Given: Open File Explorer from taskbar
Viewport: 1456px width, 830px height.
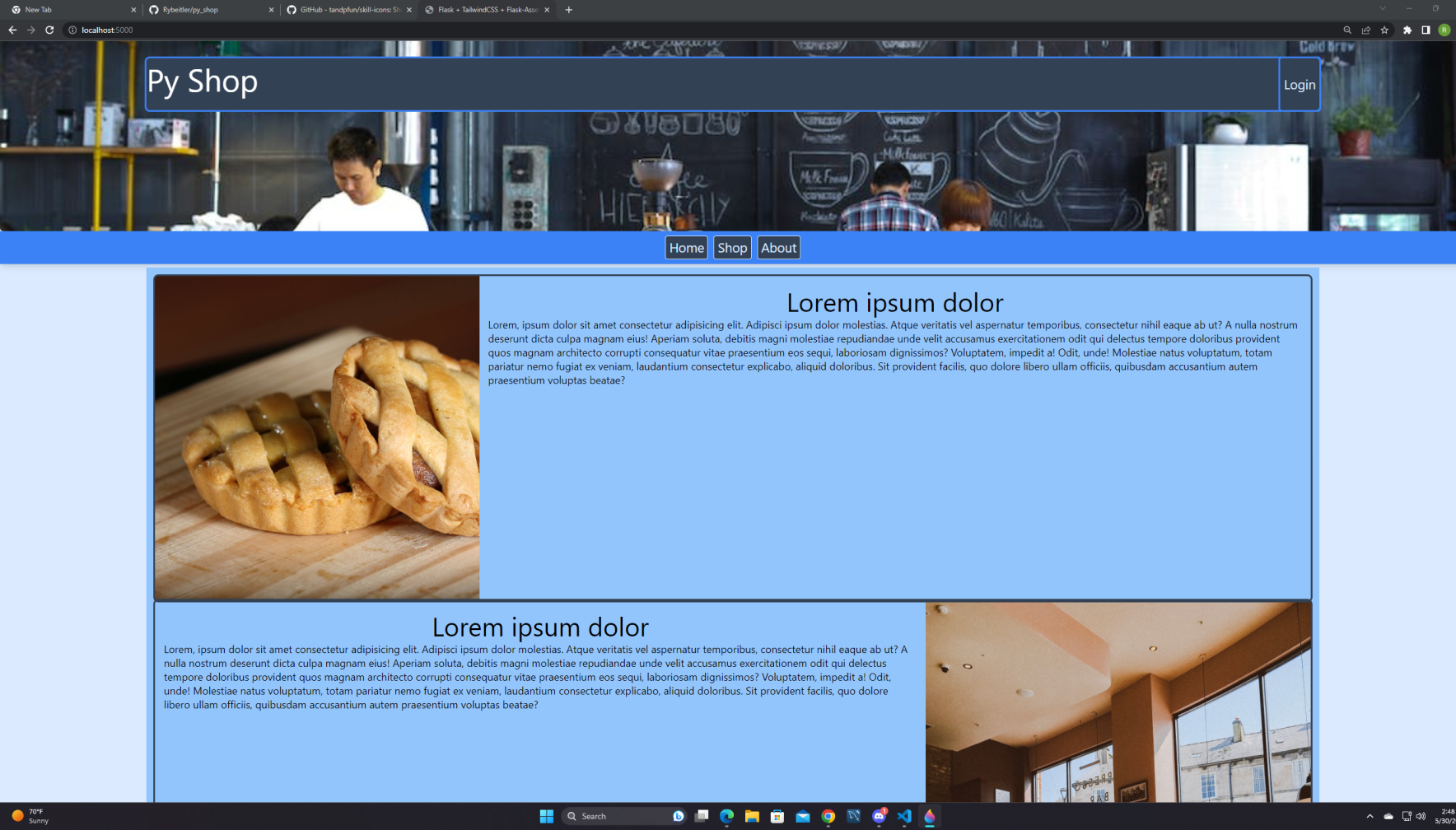Looking at the screenshot, I should click(752, 816).
